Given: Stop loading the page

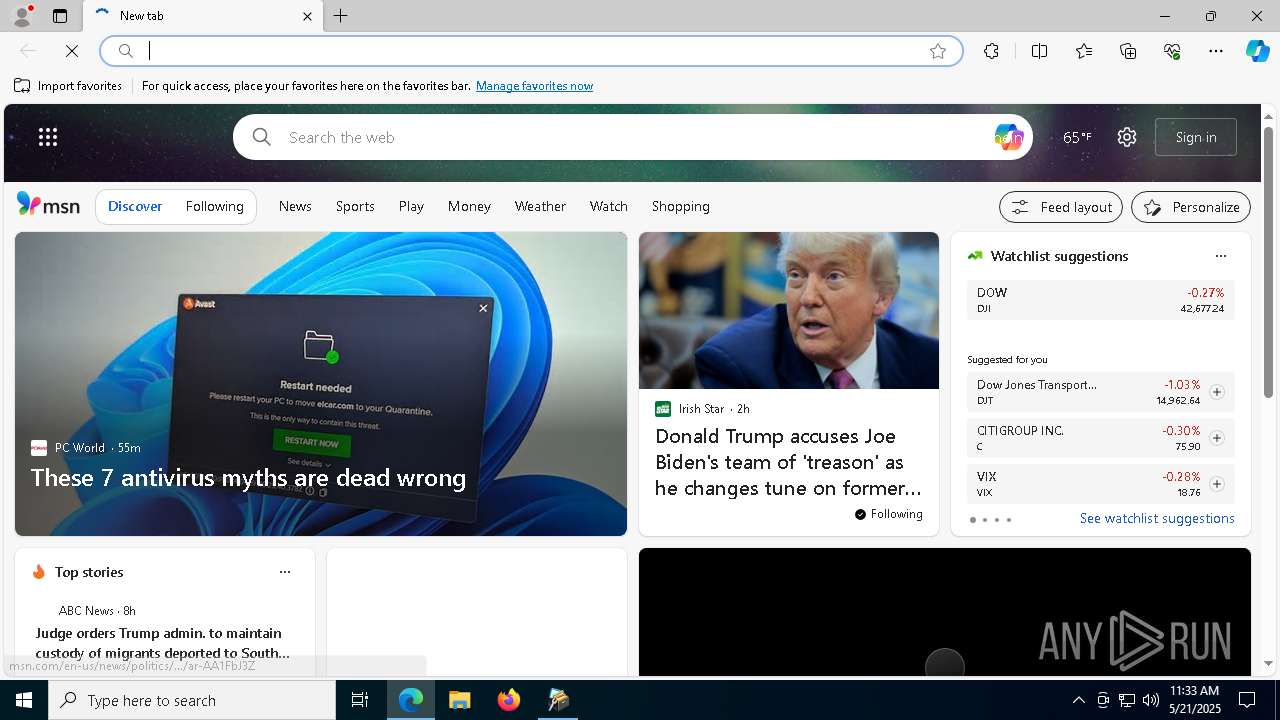Looking at the screenshot, I should (x=72, y=51).
